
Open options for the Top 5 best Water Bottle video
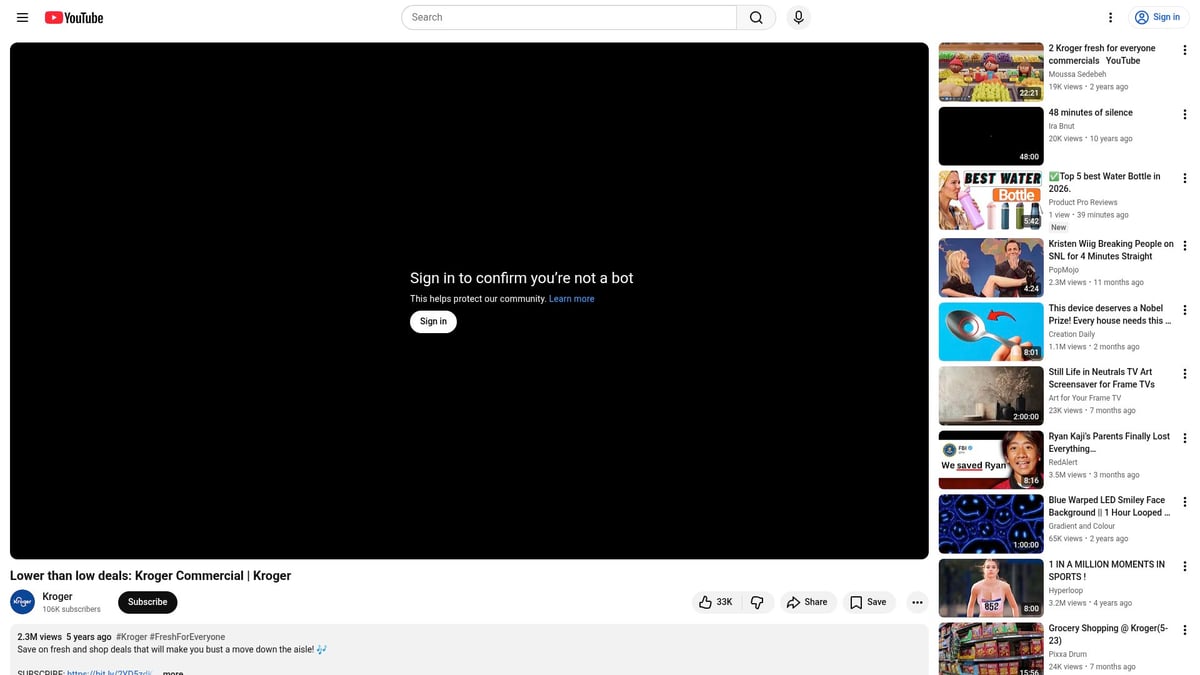tap(1185, 178)
